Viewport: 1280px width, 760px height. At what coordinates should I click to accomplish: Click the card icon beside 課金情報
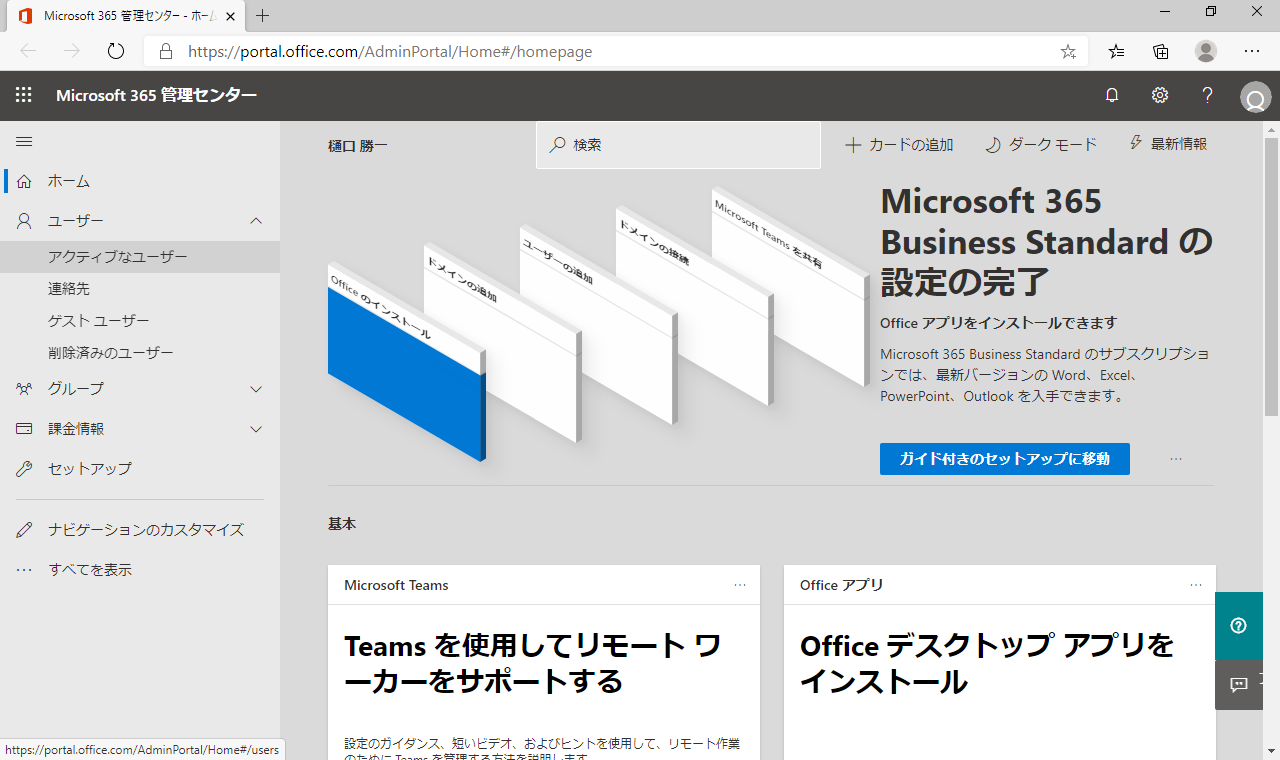(24, 429)
